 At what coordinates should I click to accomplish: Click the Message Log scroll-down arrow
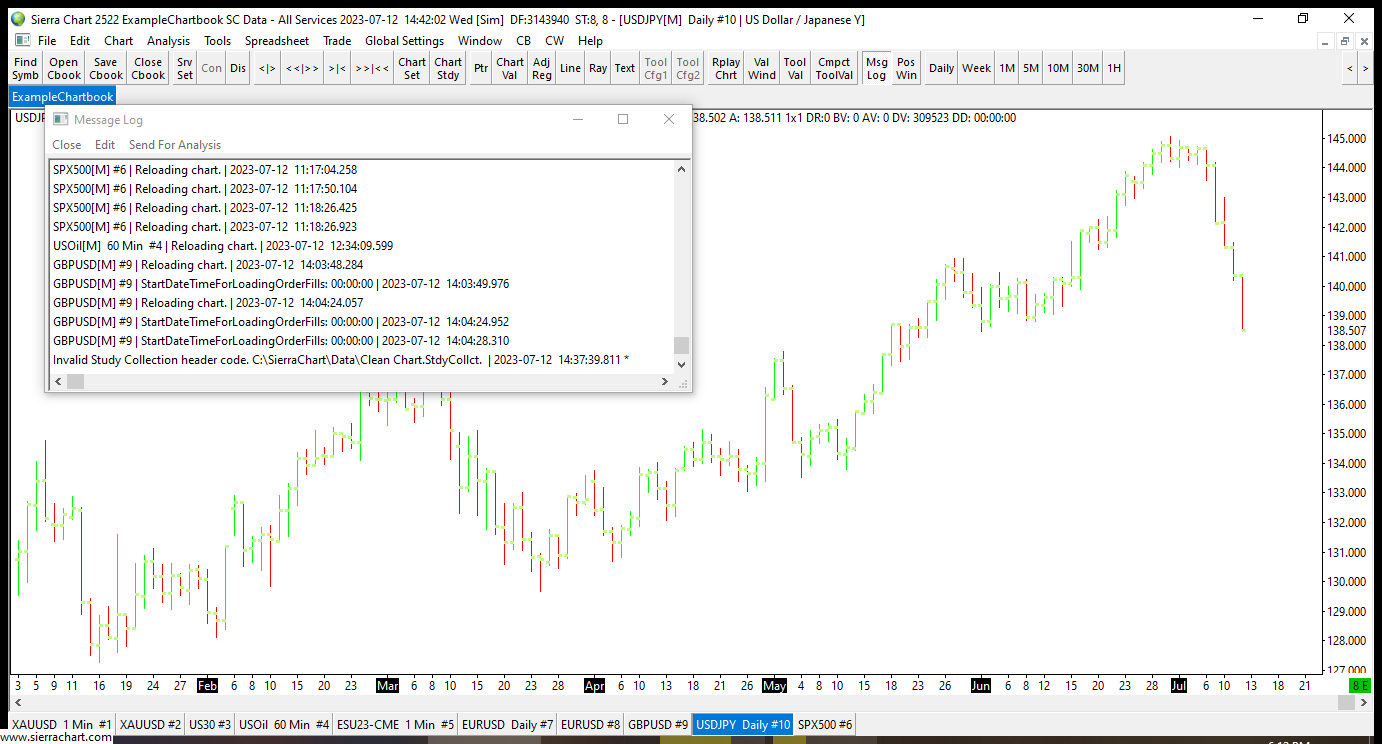point(682,365)
